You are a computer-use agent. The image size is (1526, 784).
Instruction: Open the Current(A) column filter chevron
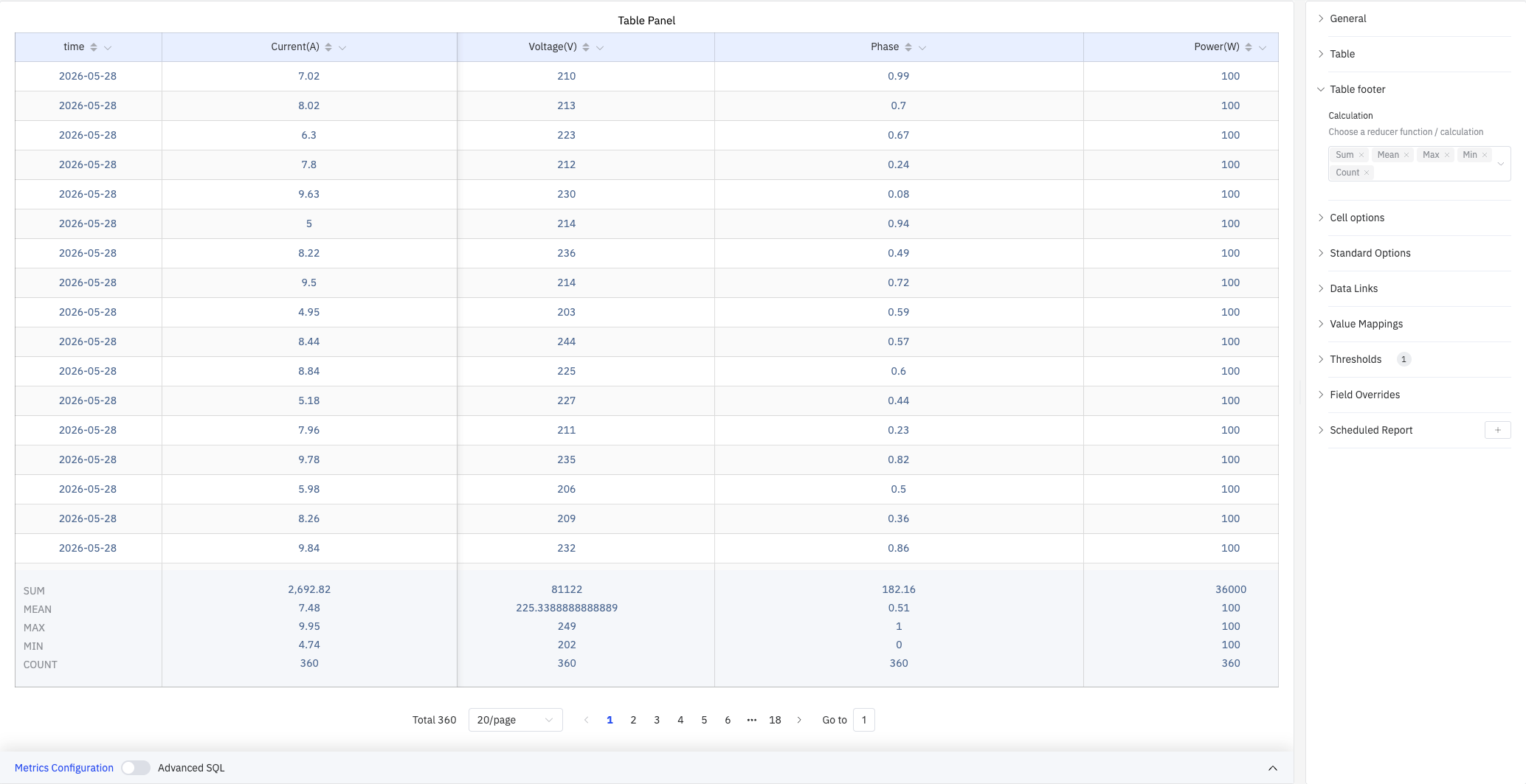[342, 48]
